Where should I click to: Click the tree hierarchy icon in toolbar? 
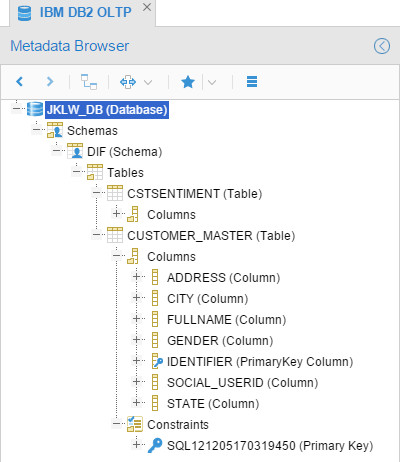click(89, 82)
